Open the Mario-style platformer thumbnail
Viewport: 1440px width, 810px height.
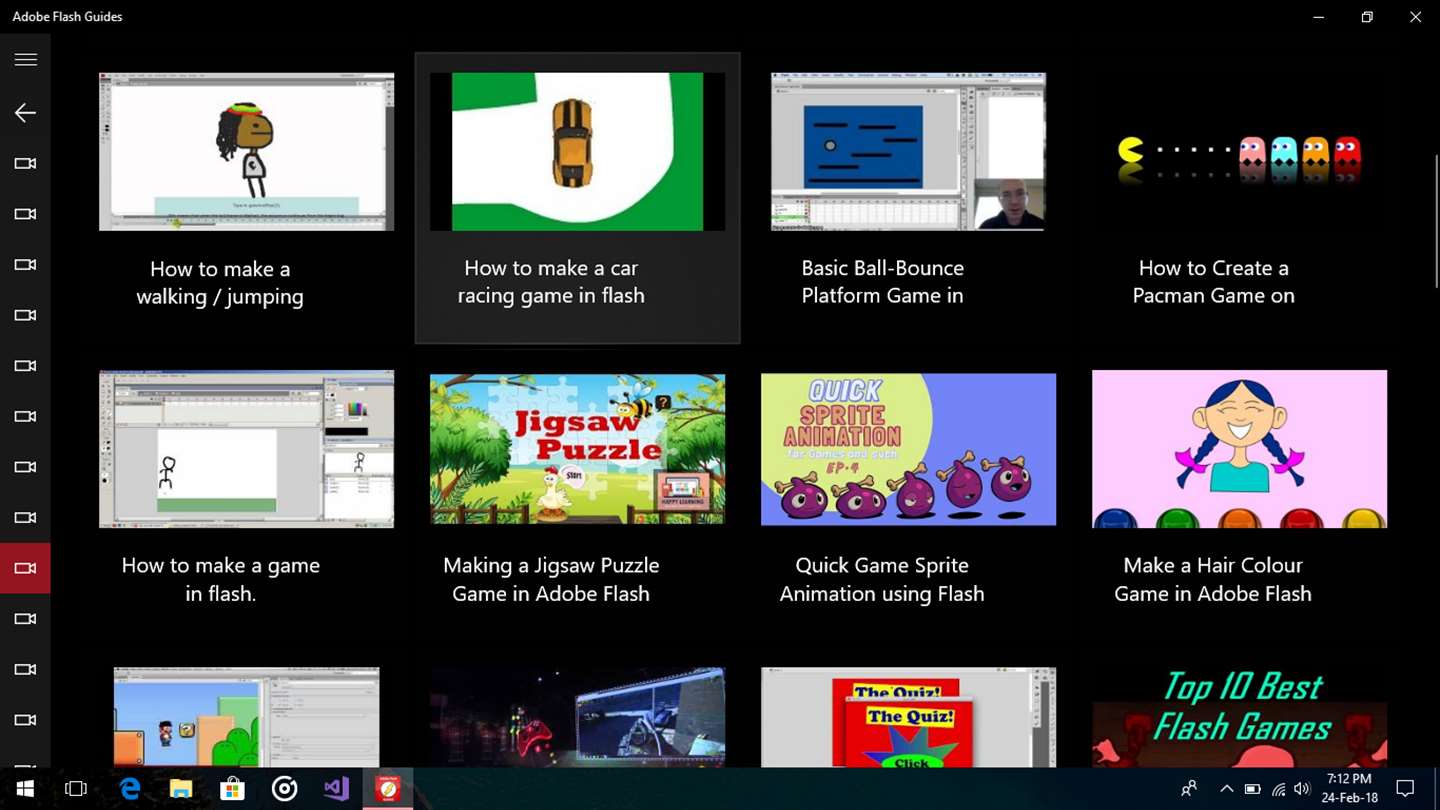tap(246, 717)
